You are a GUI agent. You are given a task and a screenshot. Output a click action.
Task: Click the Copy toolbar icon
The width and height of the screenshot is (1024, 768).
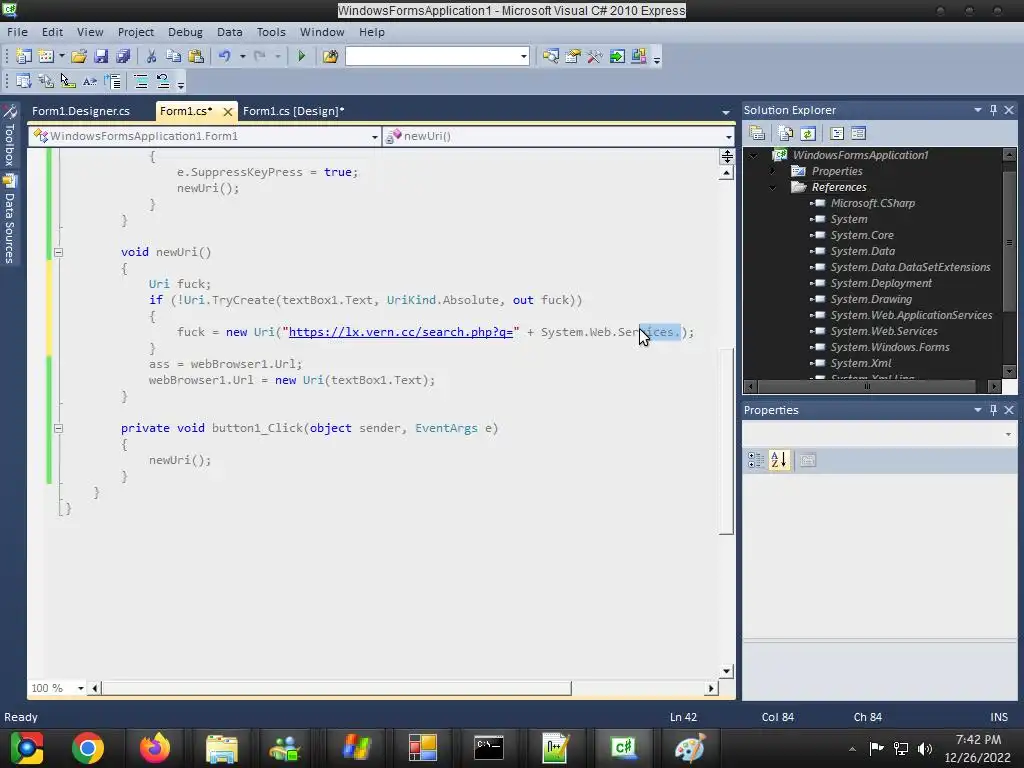(x=173, y=56)
